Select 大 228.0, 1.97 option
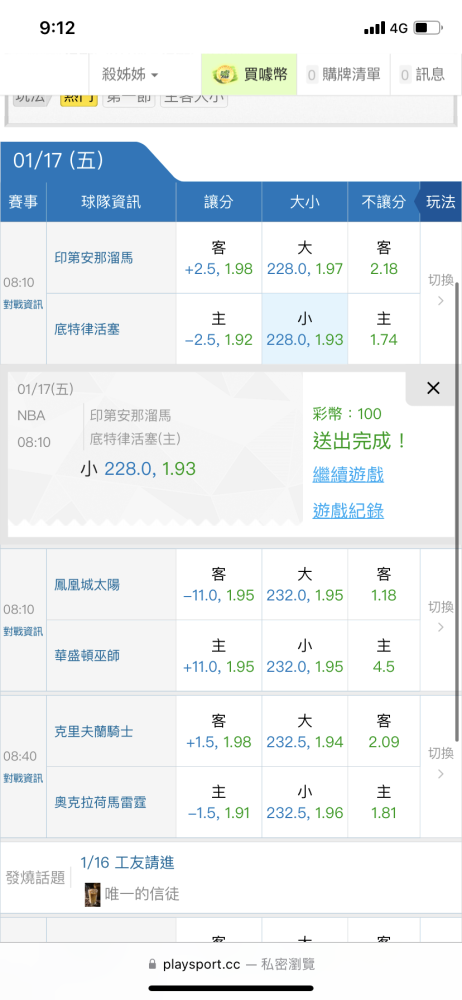The image size is (462, 1000). click(x=305, y=258)
